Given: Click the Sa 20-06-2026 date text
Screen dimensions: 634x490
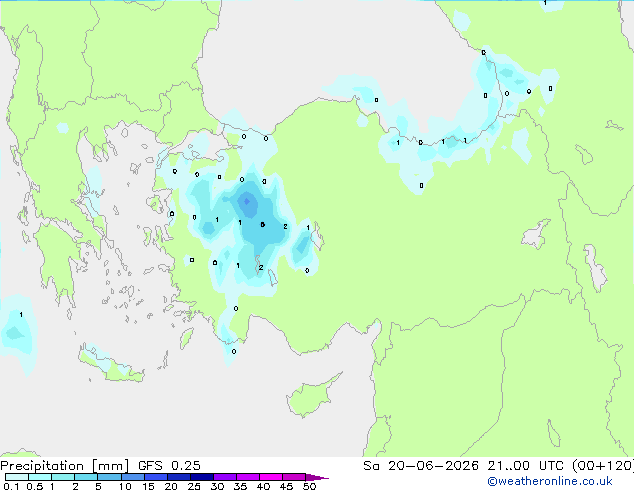Looking at the screenshot, I should (x=421, y=466).
